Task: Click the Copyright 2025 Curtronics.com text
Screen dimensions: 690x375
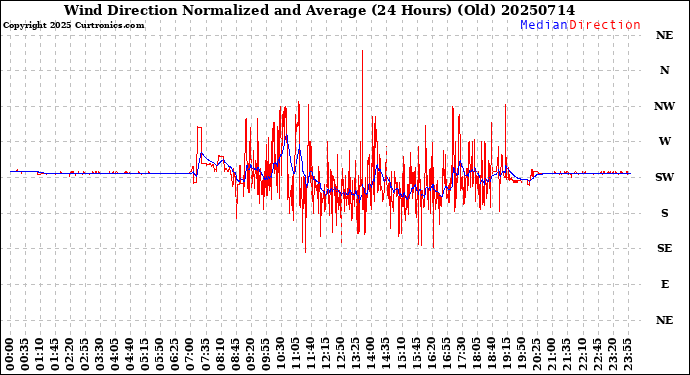Action: pyautogui.click(x=73, y=26)
